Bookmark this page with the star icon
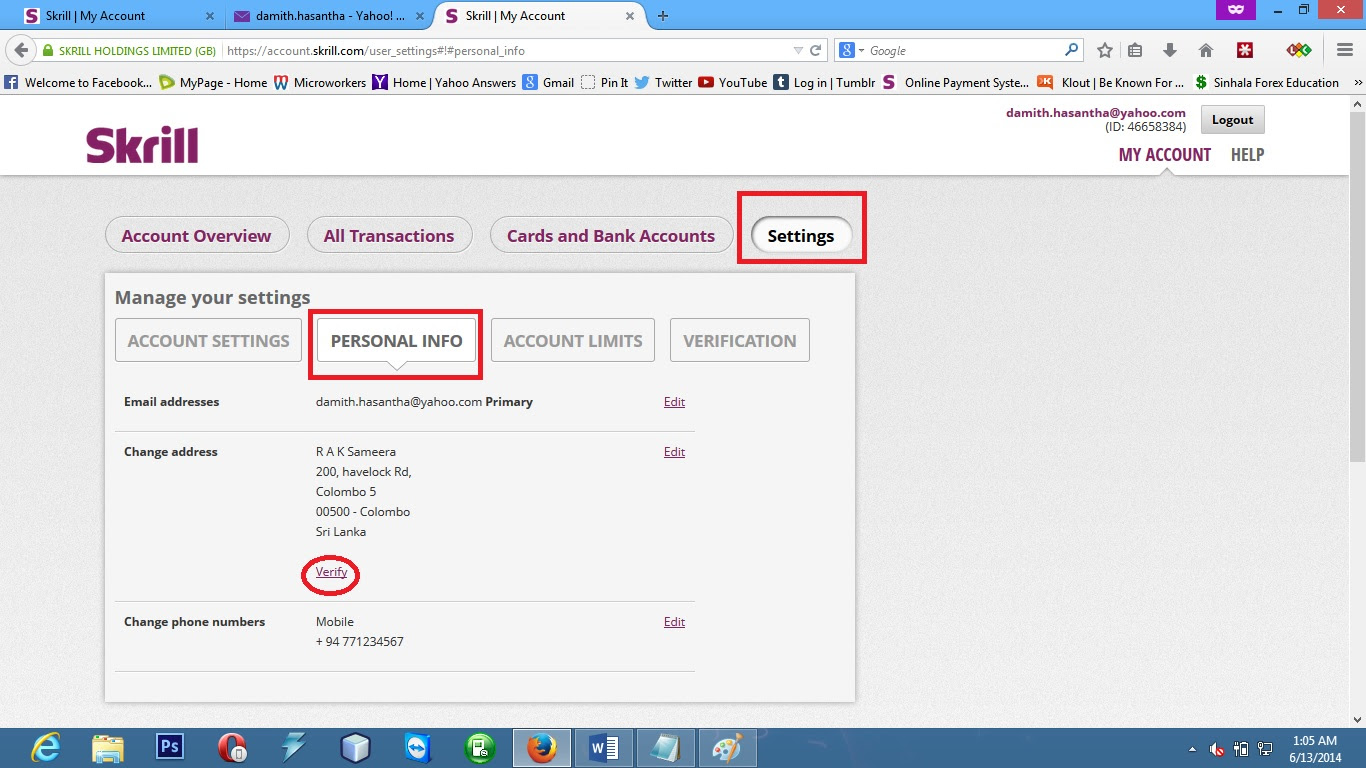The height and width of the screenshot is (768, 1366). click(x=1104, y=50)
